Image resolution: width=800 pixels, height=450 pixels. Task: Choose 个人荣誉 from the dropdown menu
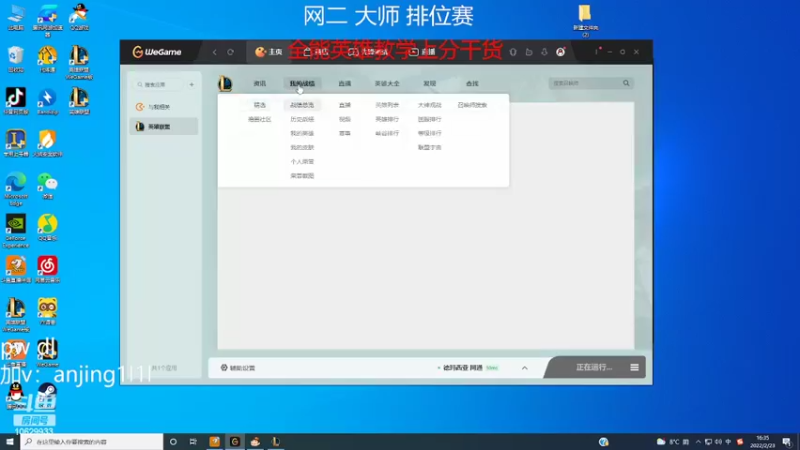click(302, 162)
